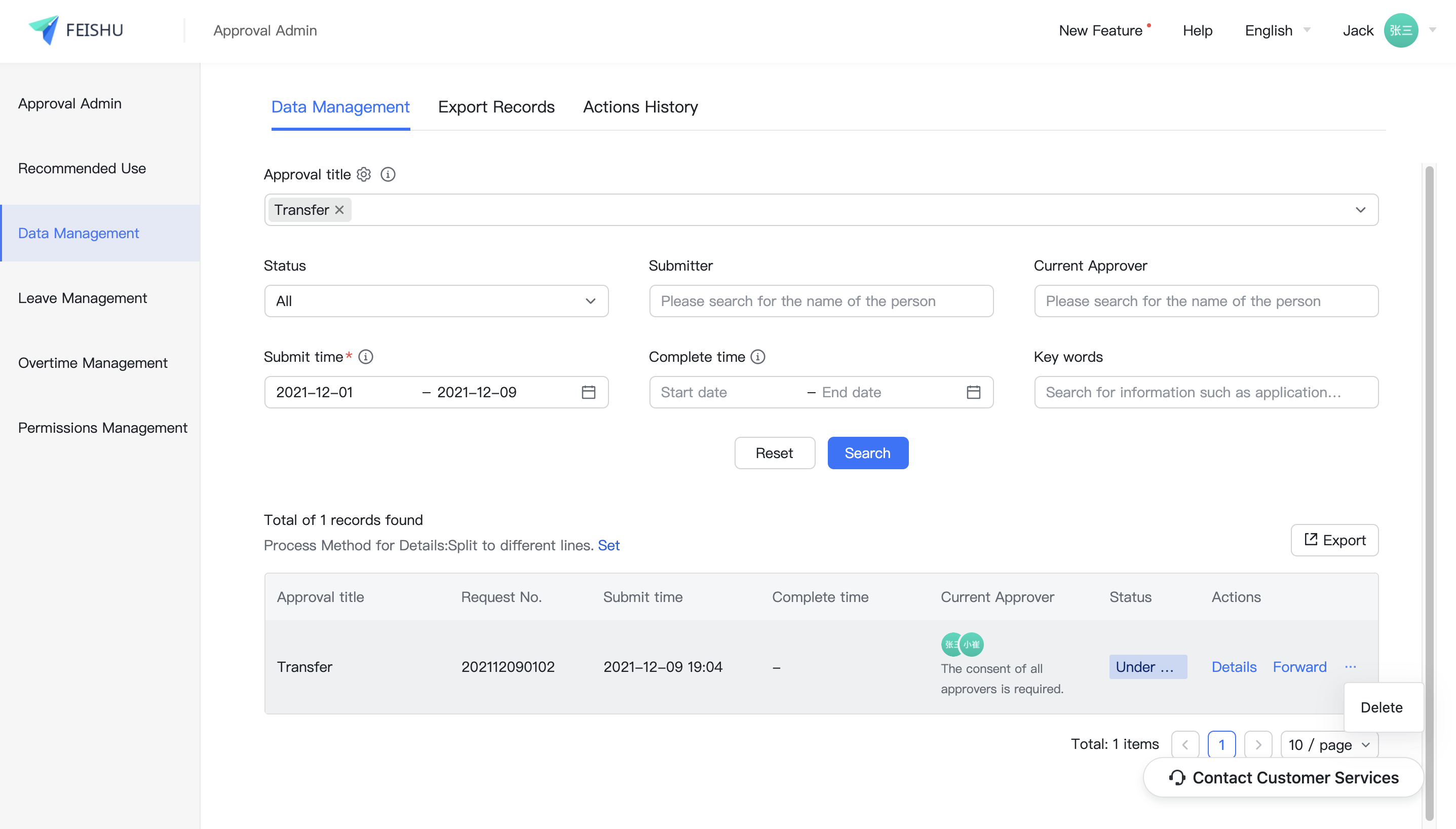The width and height of the screenshot is (1456, 829).
Task: Click the Complete time info icon
Action: pyautogui.click(x=757, y=357)
